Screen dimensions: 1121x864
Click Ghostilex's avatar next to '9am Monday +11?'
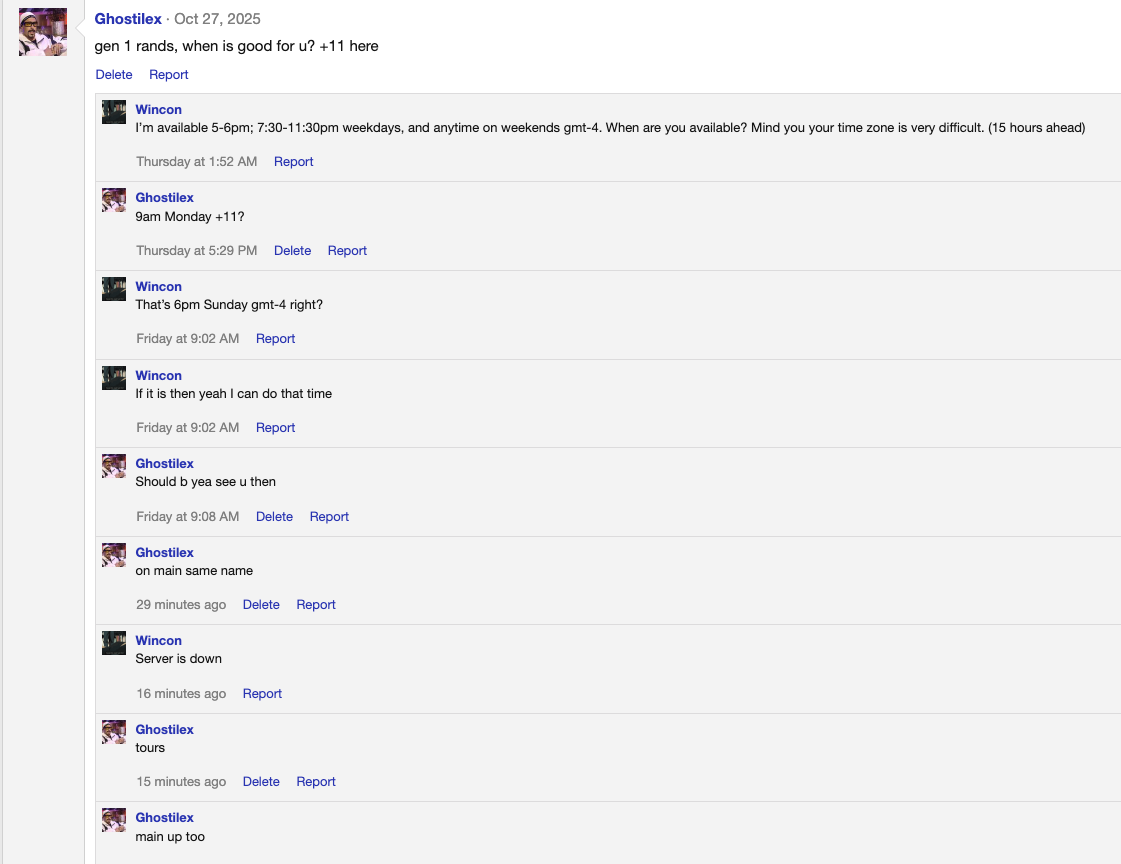113,199
